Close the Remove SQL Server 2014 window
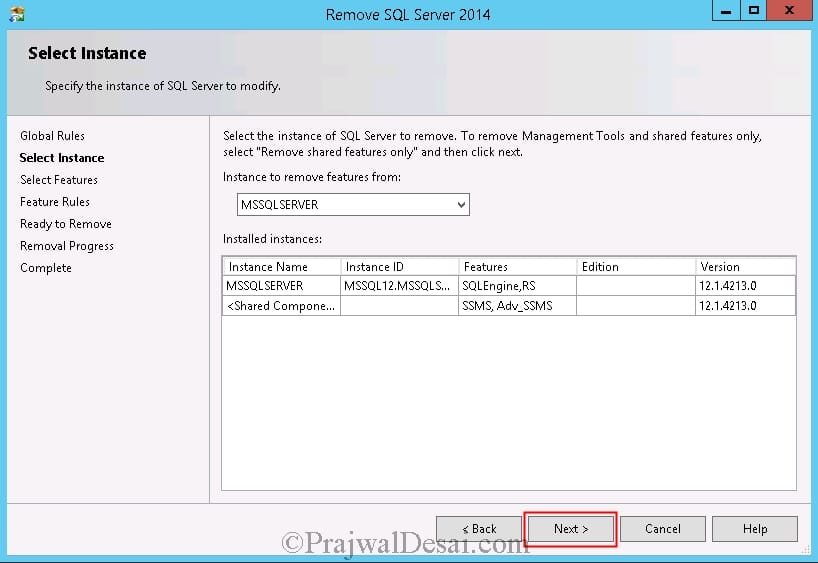This screenshot has width=818, height=563. coord(789,10)
